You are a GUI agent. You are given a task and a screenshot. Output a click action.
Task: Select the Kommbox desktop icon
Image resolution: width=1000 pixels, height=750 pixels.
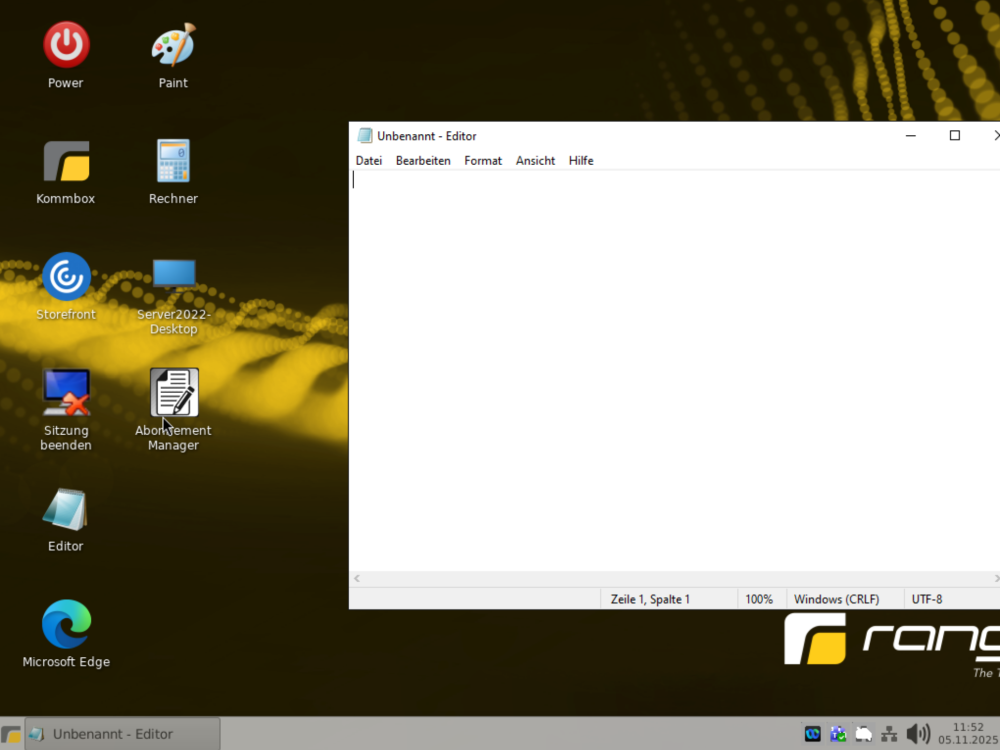point(66,162)
